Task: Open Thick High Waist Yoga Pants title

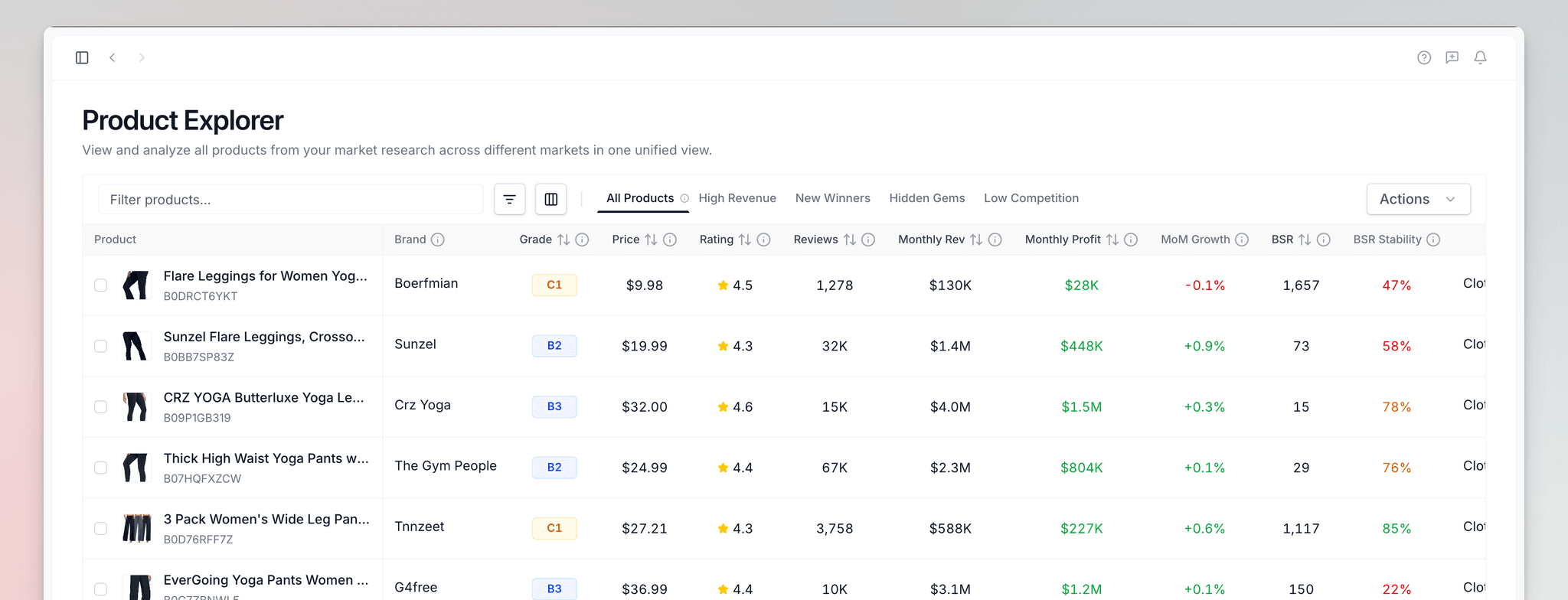Action: [x=266, y=458]
